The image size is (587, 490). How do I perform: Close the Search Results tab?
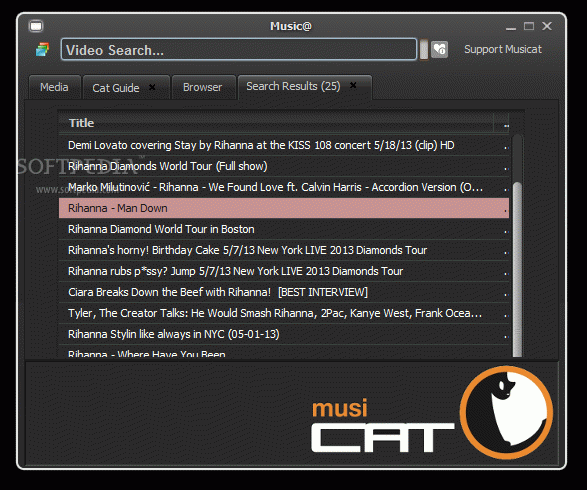[353, 85]
